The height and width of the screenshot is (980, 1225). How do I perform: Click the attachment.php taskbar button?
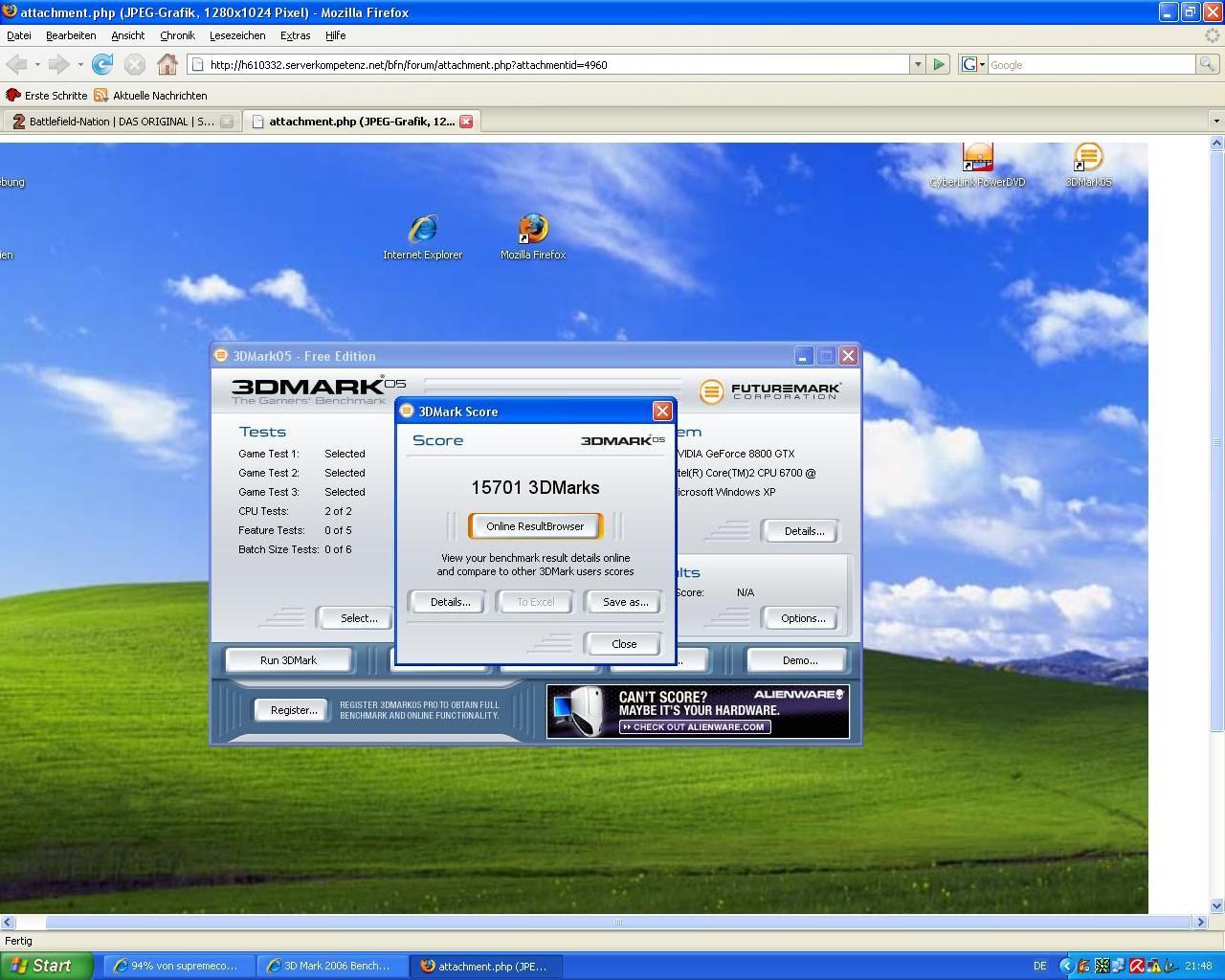click(486, 966)
